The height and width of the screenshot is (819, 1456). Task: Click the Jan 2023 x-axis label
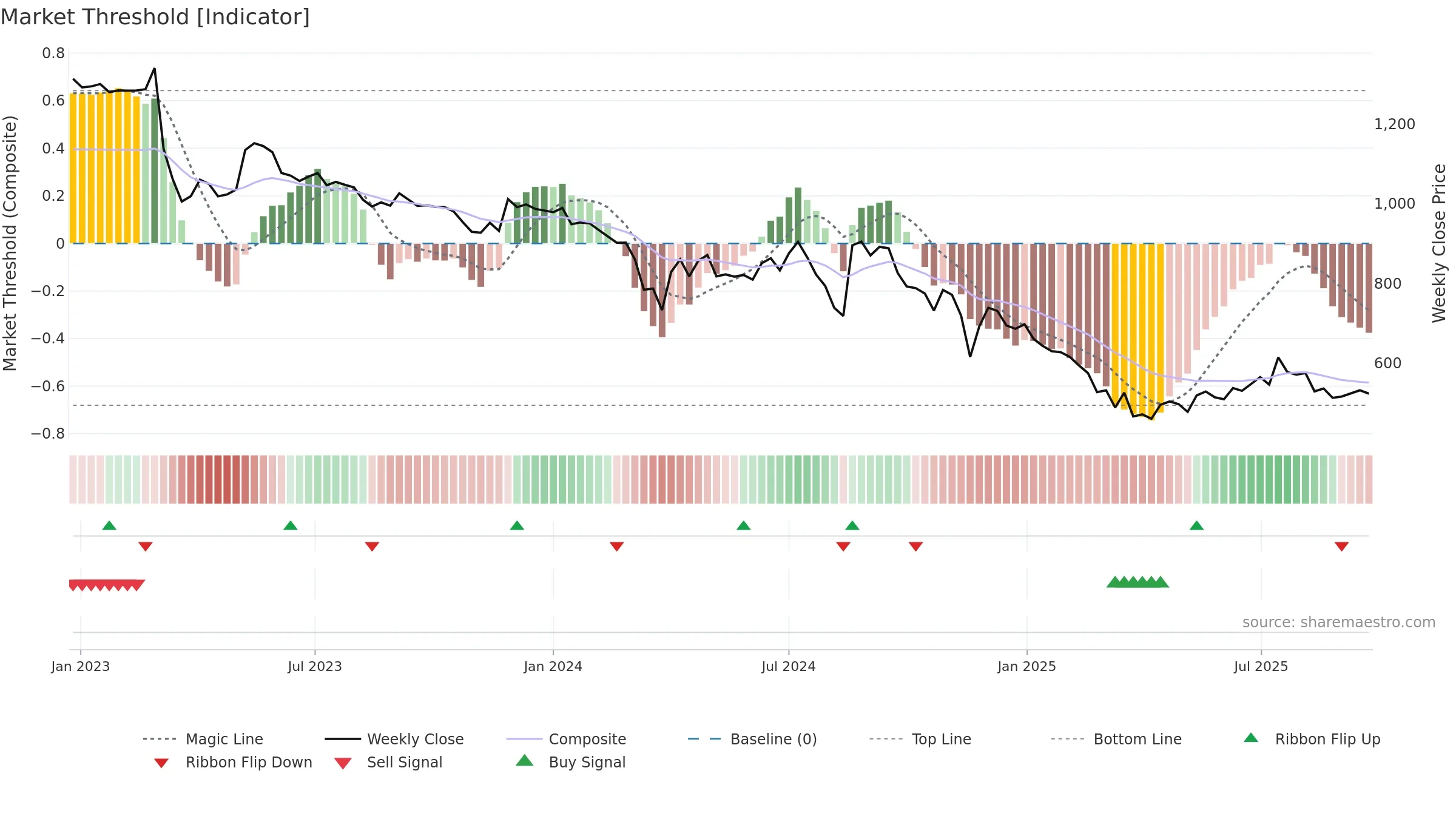(81, 666)
